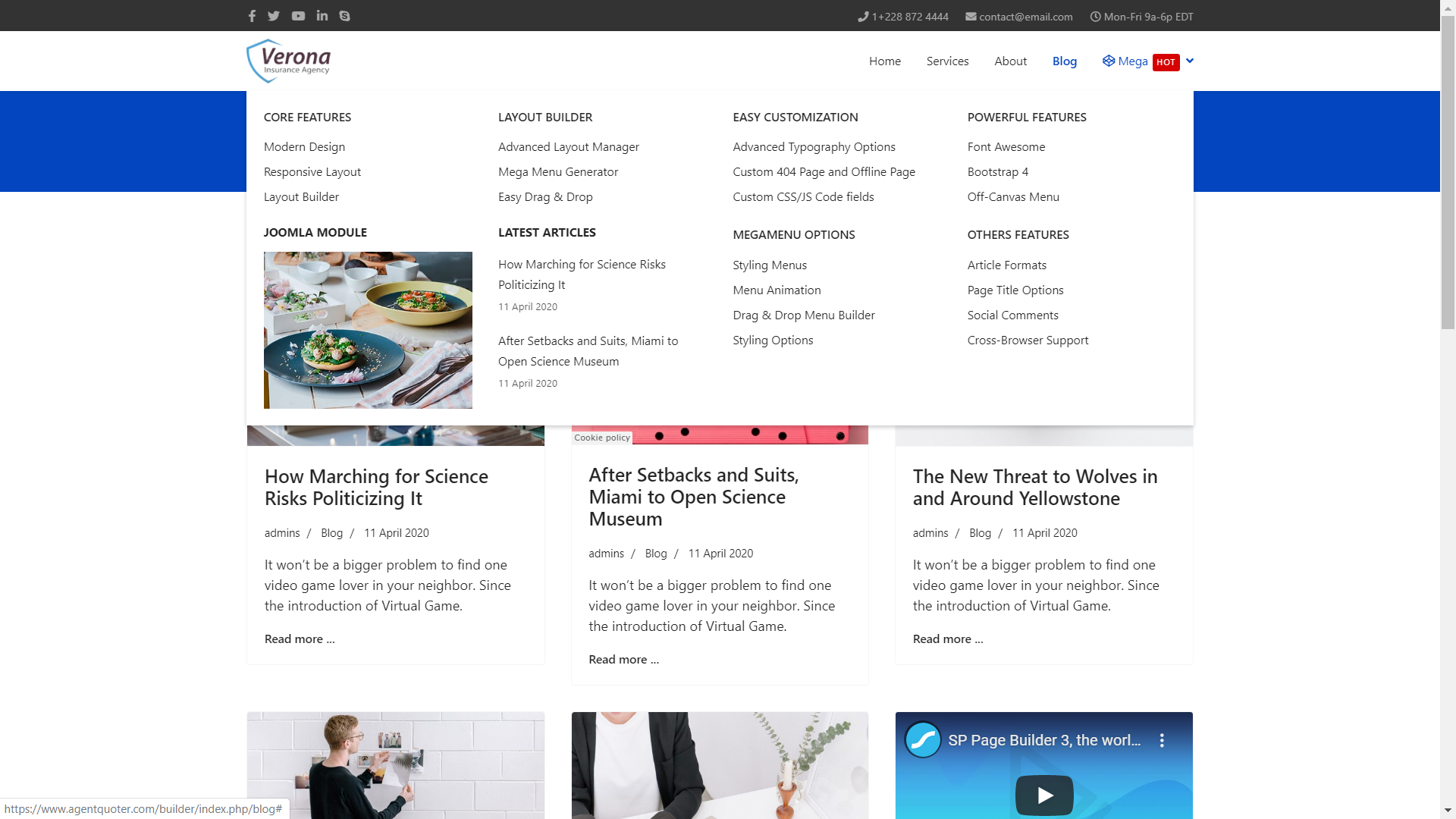This screenshot has width=1456, height=819.
Task: Open Easy Drag & Drop link
Action: click(545, 197)
